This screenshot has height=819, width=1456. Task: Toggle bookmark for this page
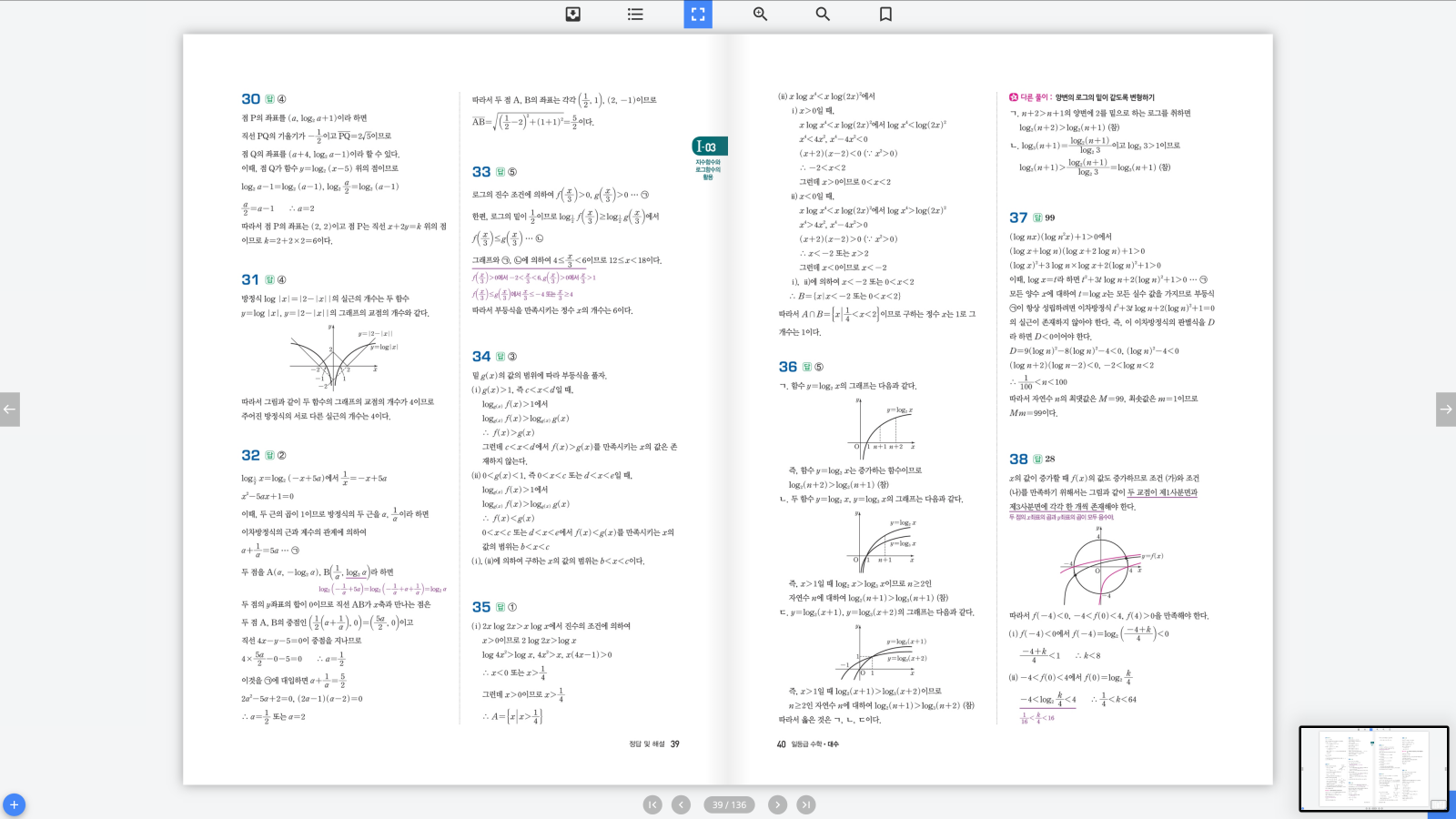[885, 14]
